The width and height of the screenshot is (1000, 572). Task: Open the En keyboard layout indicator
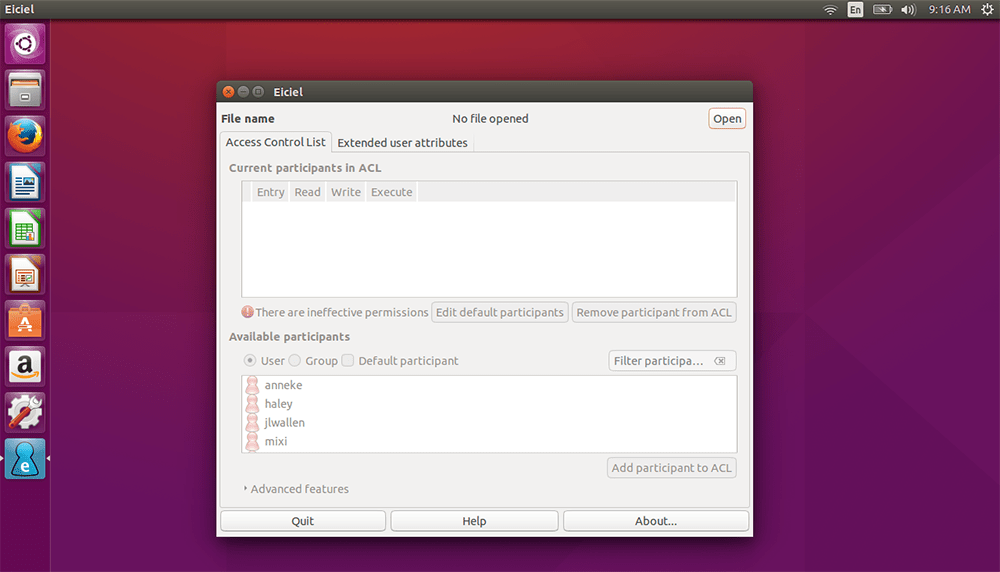point(855,10)
